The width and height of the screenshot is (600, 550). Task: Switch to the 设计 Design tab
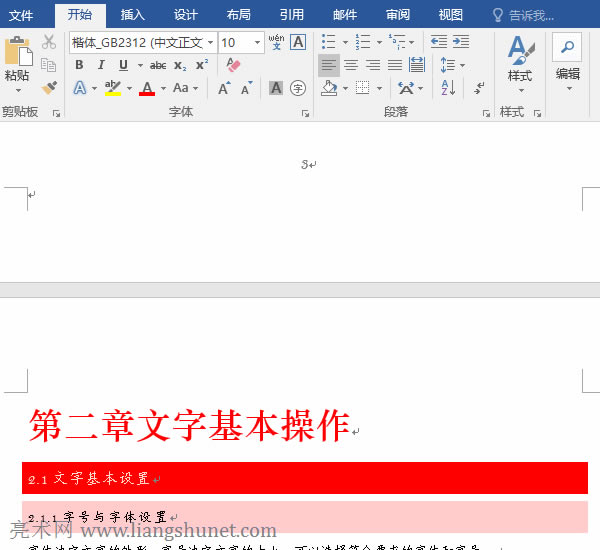tap(186, 15)
